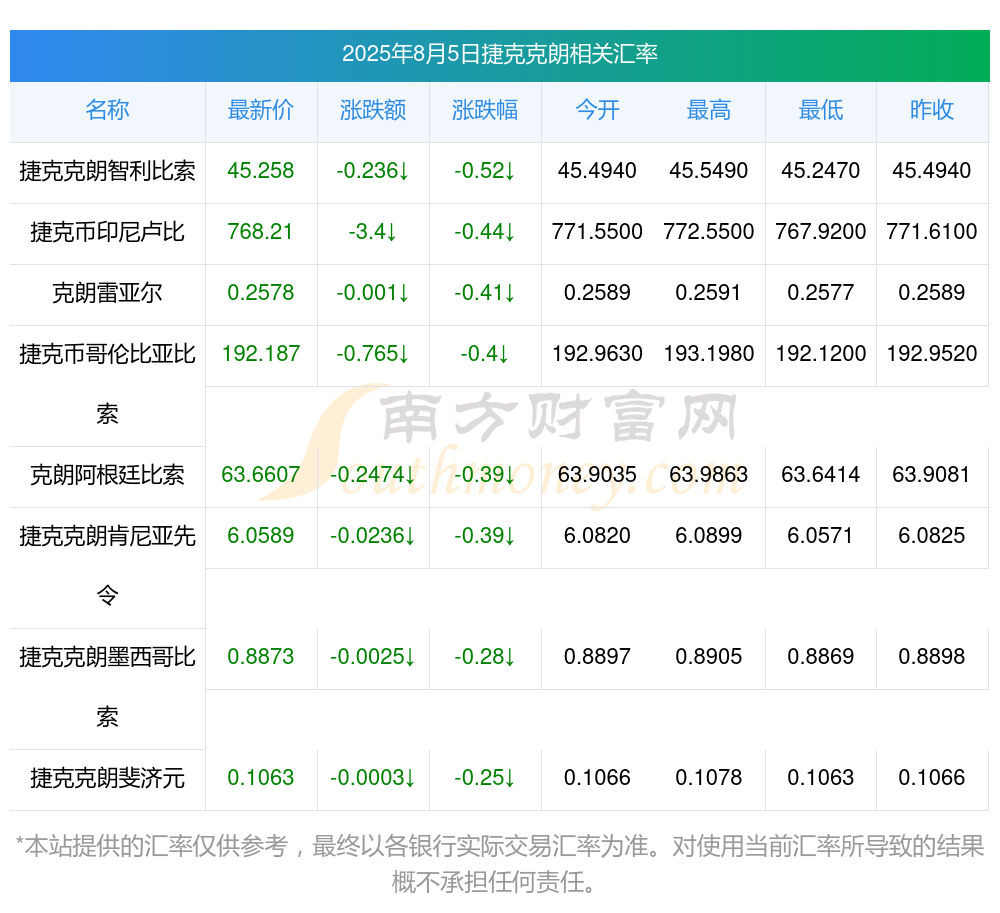The height and width of the screenshot is (913, 1000).
Task: Click the row name 克朗雷亚尔
Action: click(x=107, y=293)
